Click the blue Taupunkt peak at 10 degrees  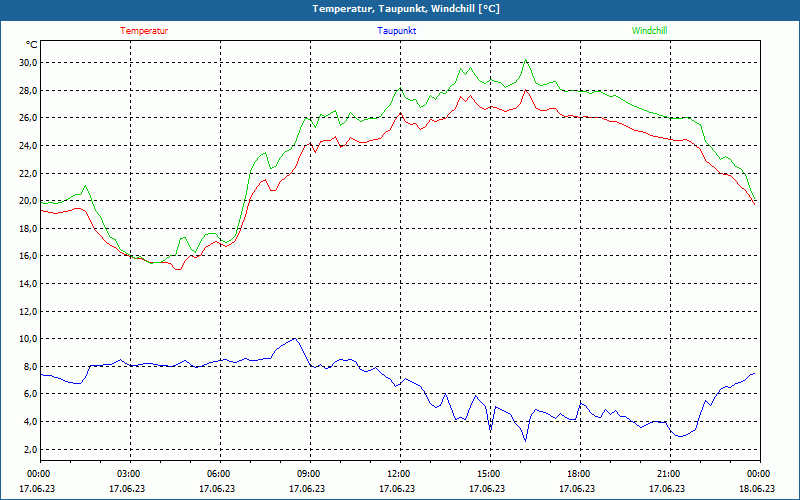[295, 339]
